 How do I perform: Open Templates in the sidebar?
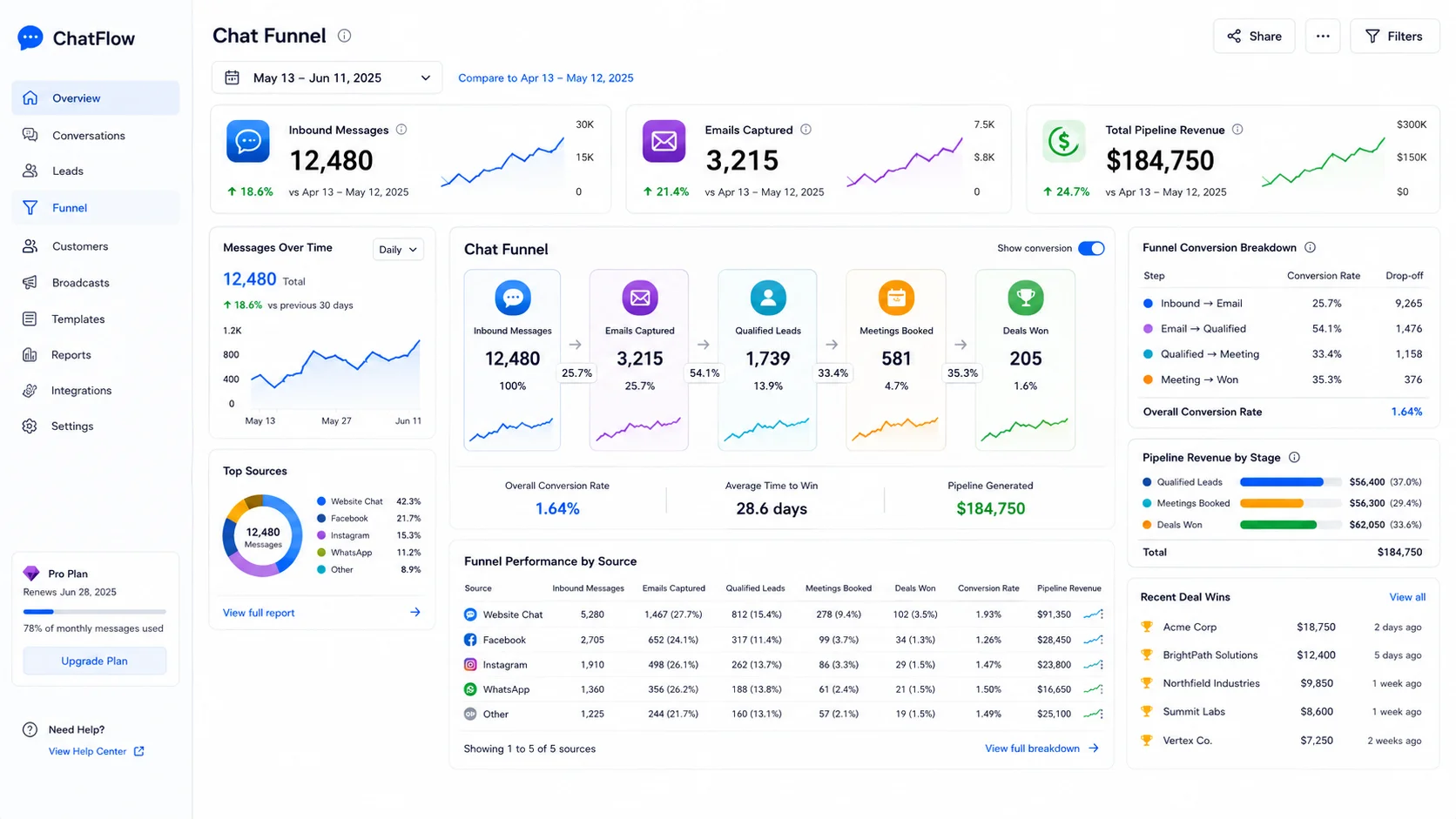[96, 319]
